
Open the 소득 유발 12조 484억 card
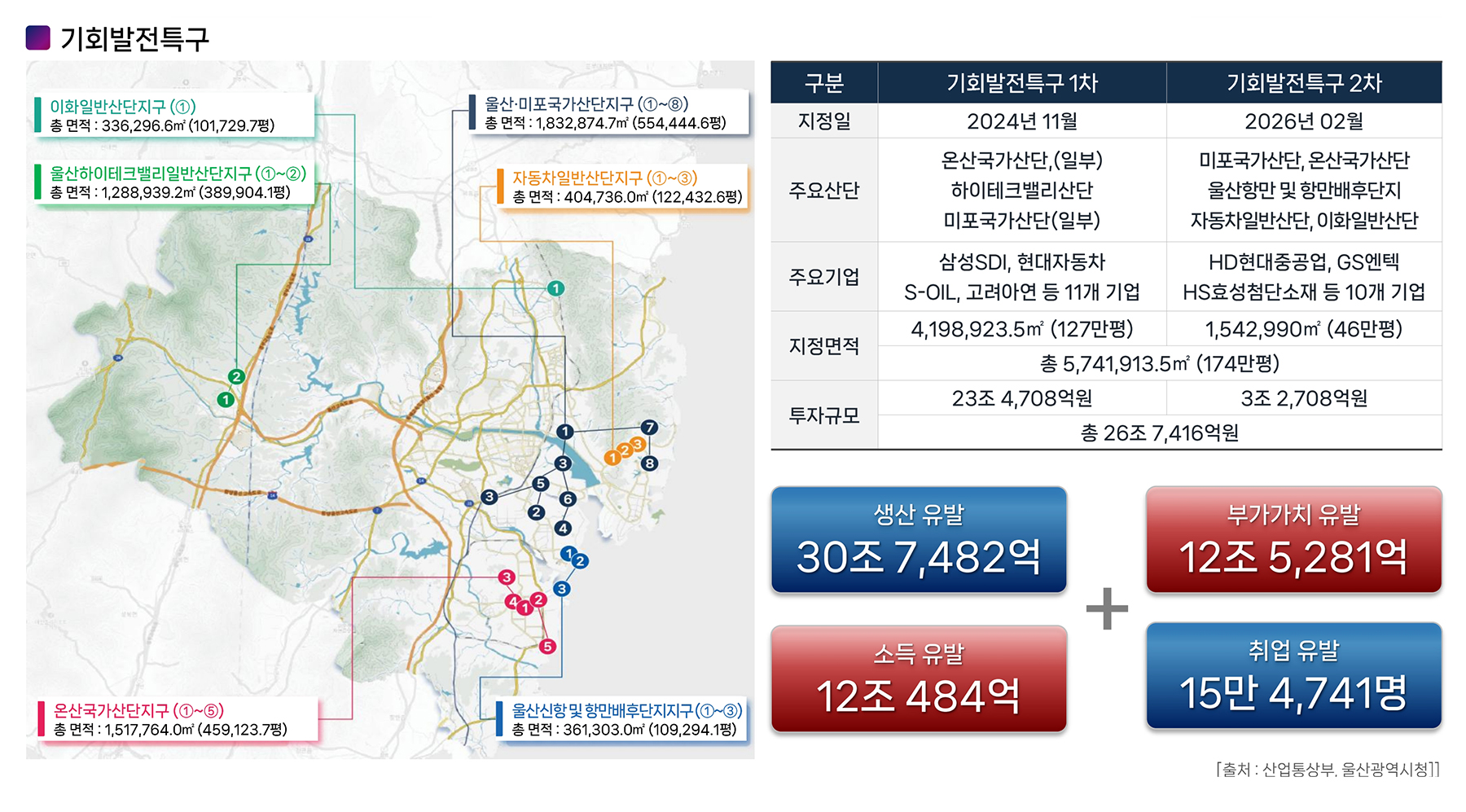(919, 678)
